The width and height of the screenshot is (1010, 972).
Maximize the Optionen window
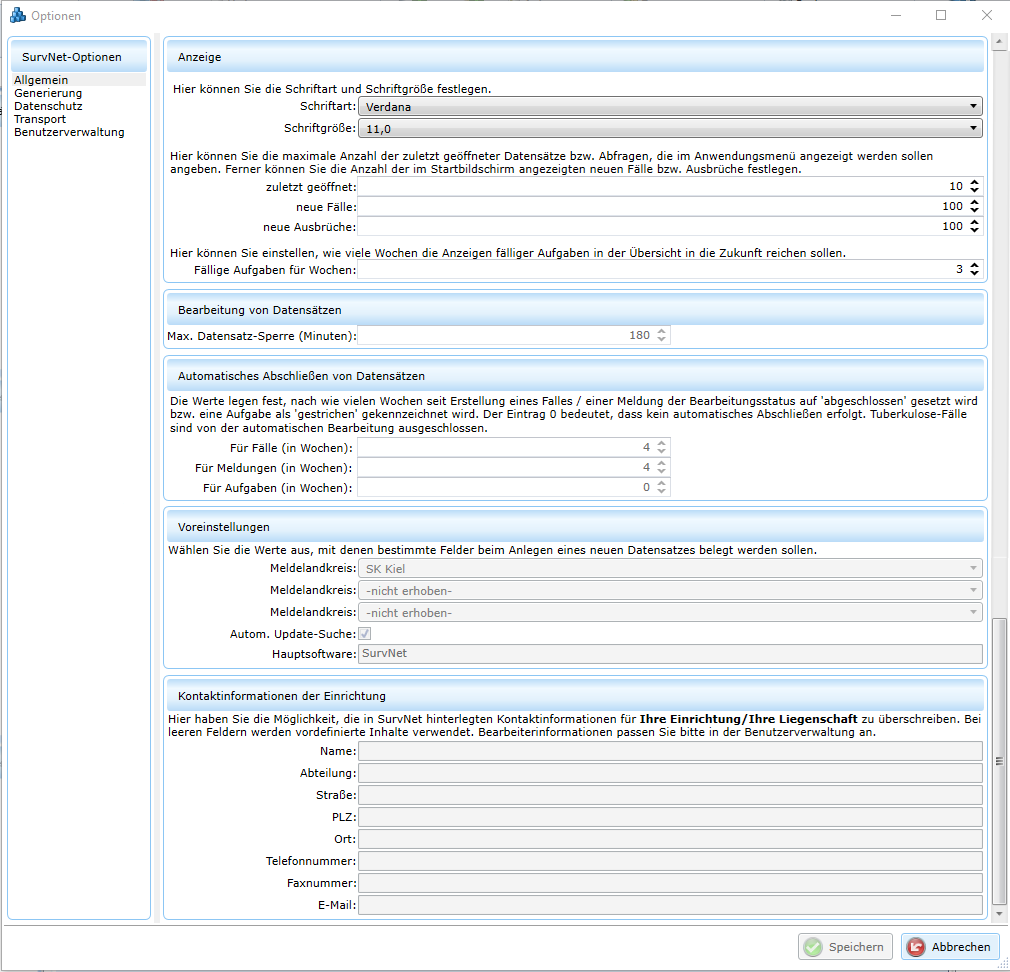[941, 15]
